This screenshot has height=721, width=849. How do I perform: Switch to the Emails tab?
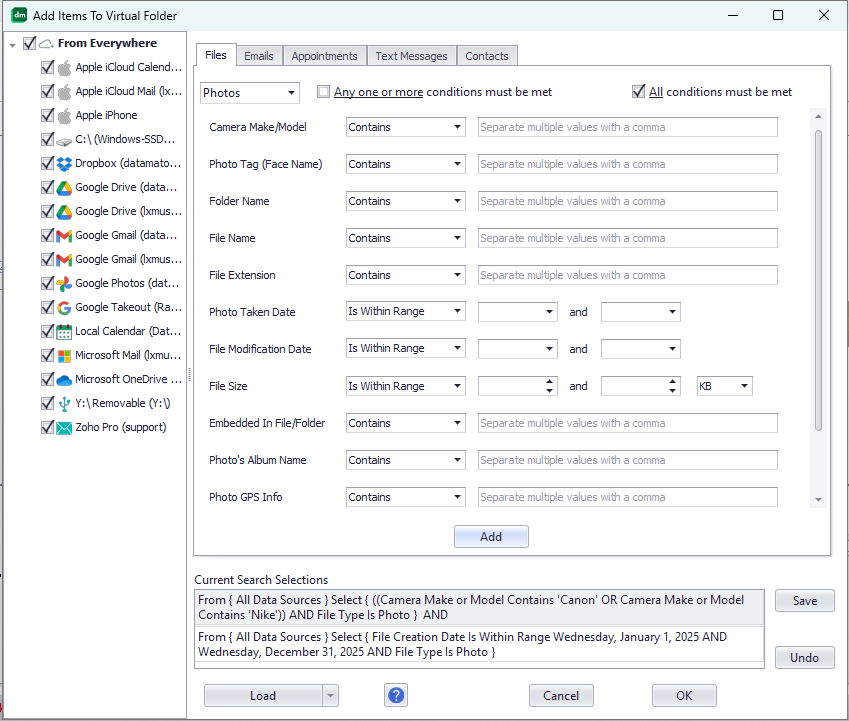point(259,56)
